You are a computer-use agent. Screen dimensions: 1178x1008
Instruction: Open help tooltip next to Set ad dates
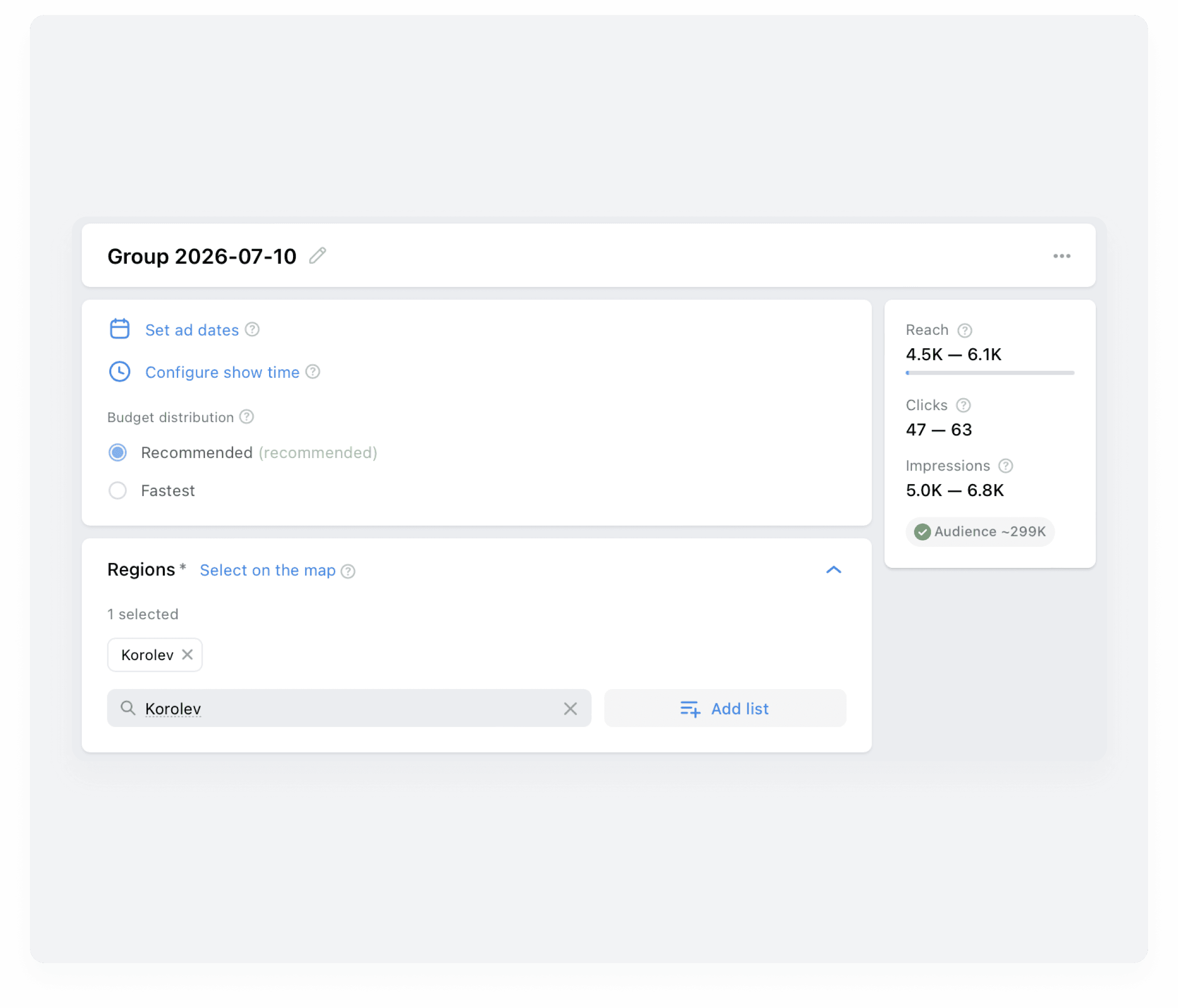pyautogui.click(x=252, y=329)
